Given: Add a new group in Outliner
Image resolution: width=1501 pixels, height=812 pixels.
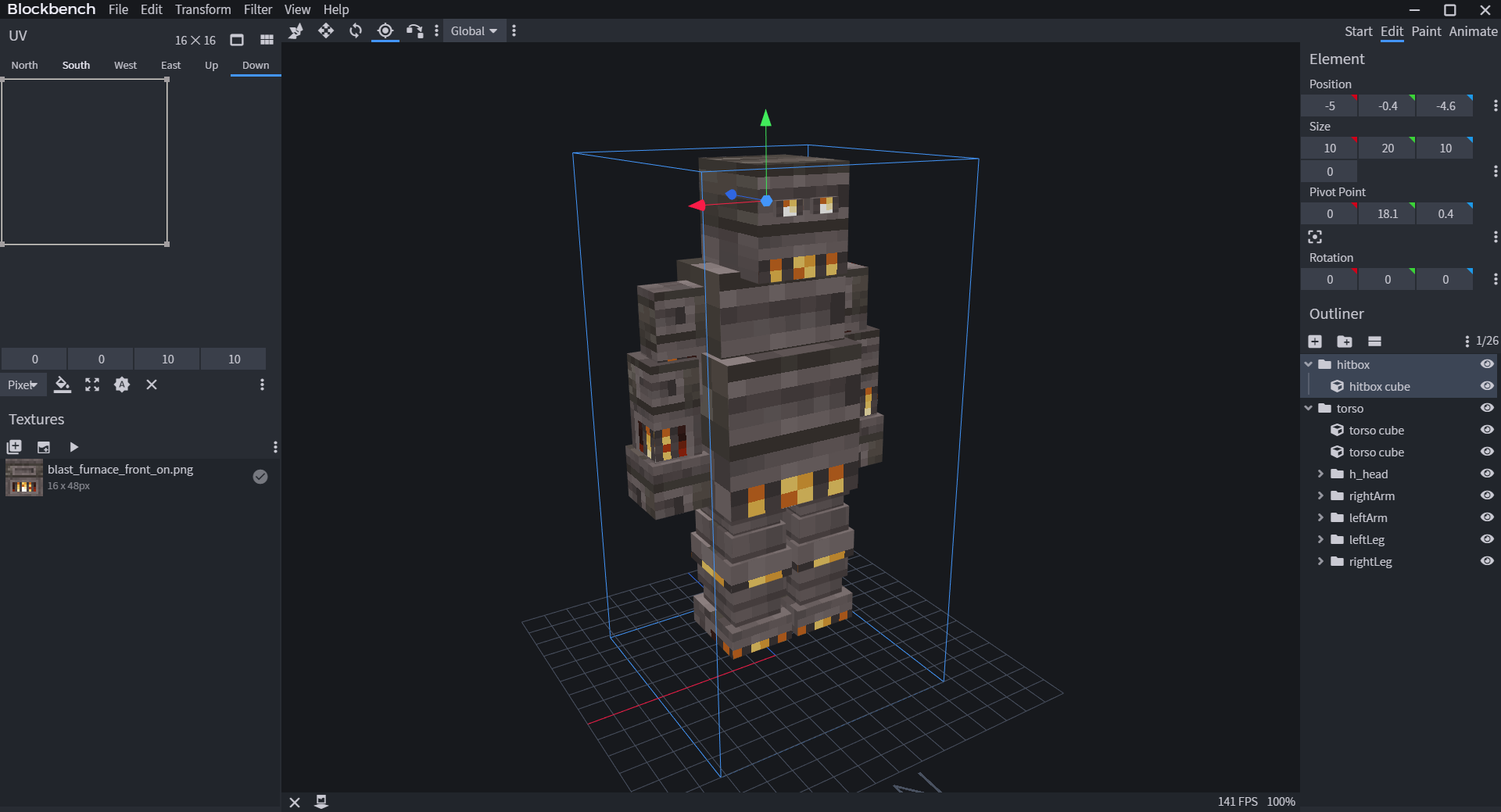Looking at the screenshot, I should point(1345,342).
